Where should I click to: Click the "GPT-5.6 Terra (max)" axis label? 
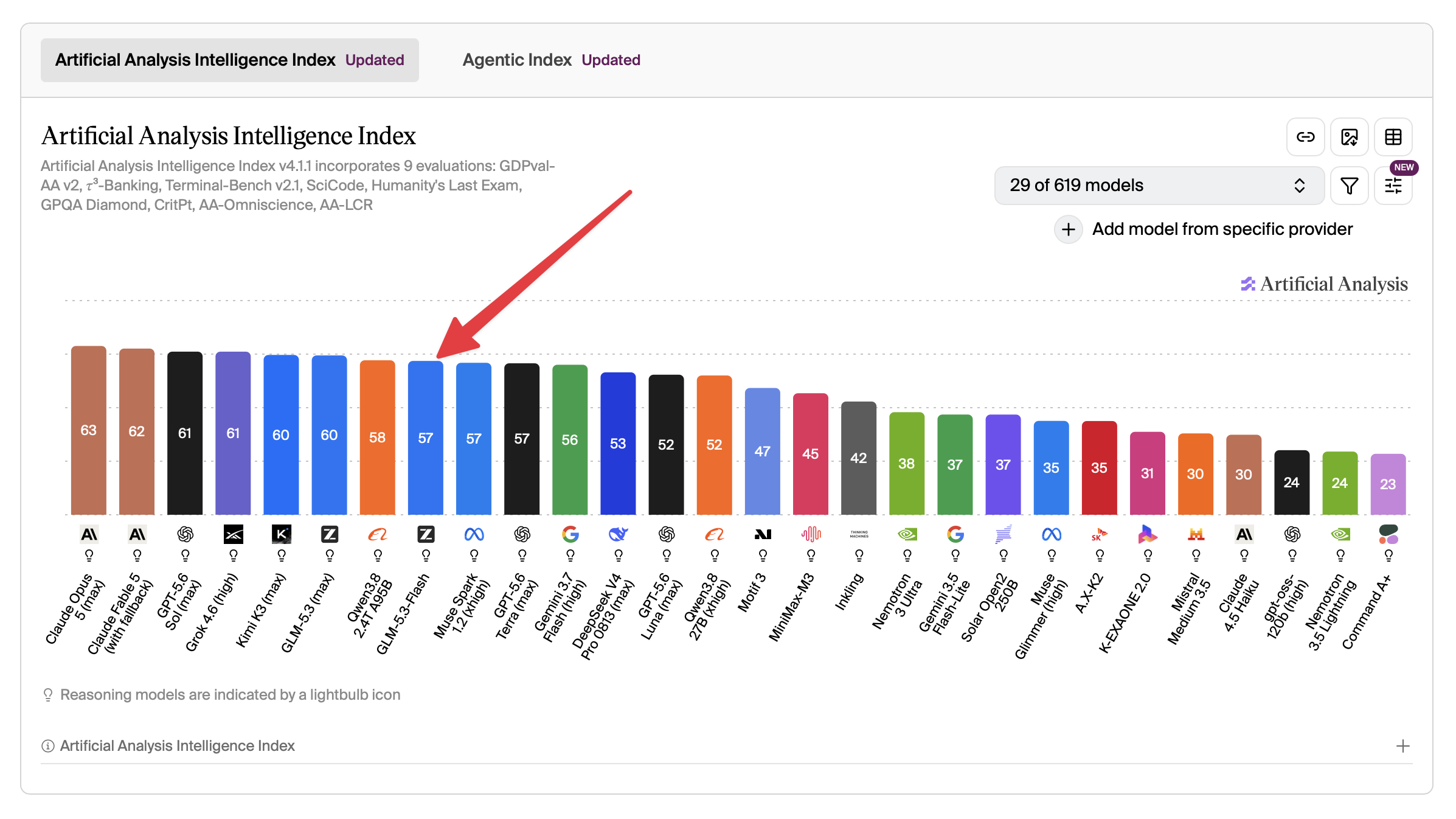[516, 607]
